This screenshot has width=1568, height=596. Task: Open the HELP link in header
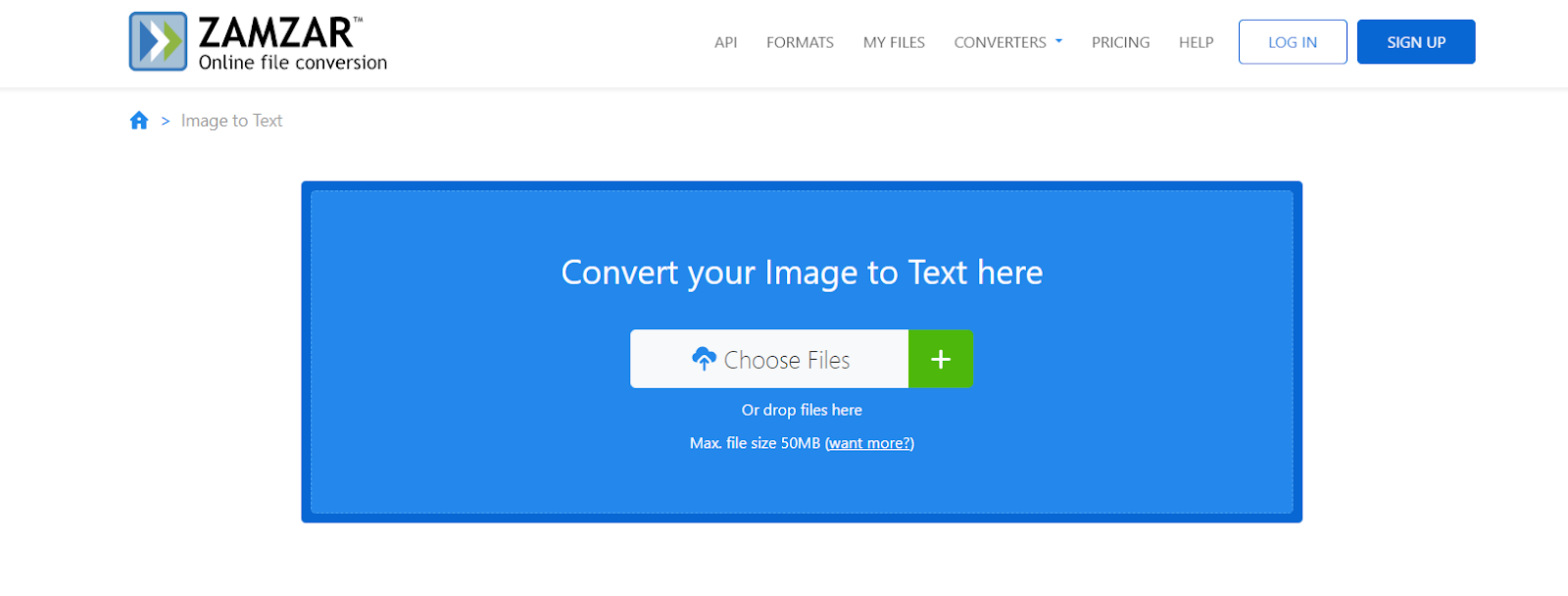pyautogui.click(x=1196, y=42)
